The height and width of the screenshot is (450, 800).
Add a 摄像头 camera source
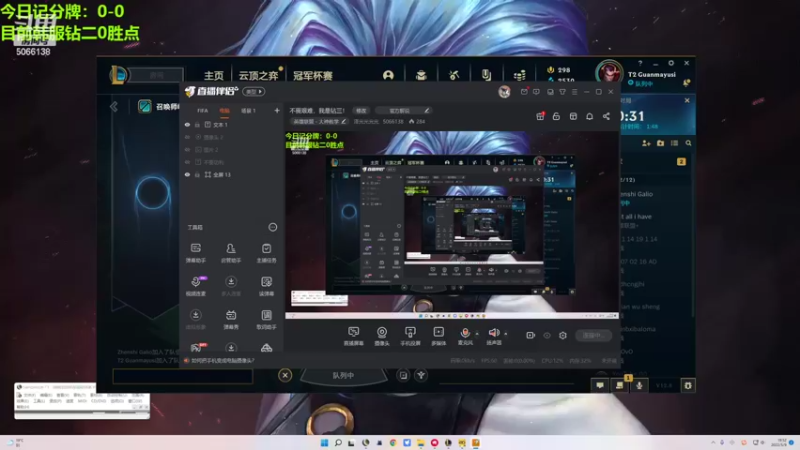382,336
